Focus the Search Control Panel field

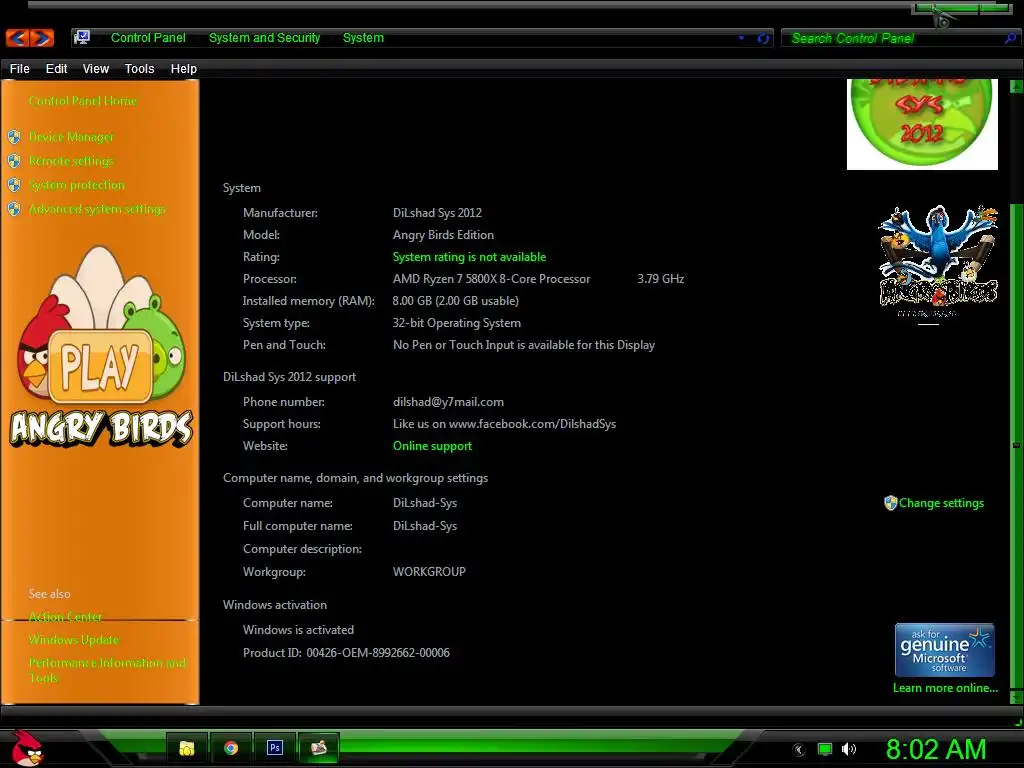[895, 39]
